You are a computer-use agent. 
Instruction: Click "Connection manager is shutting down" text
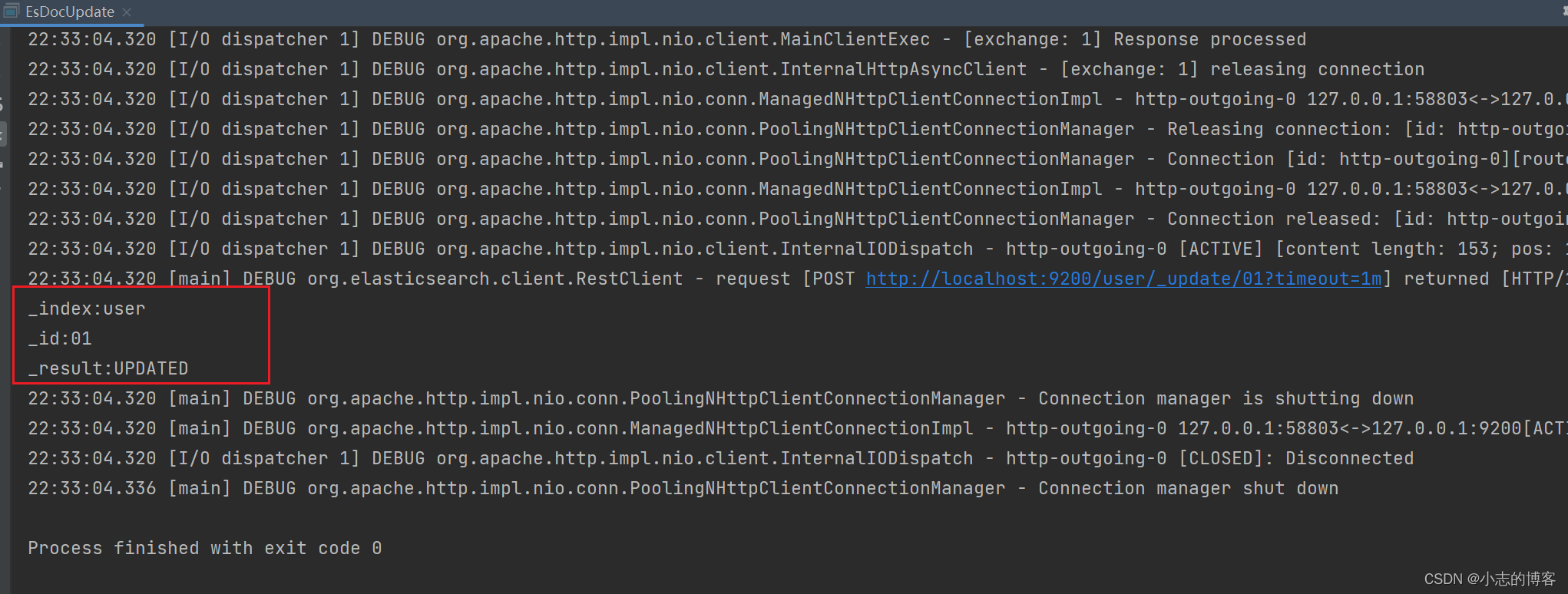[x=1226, y=398]
